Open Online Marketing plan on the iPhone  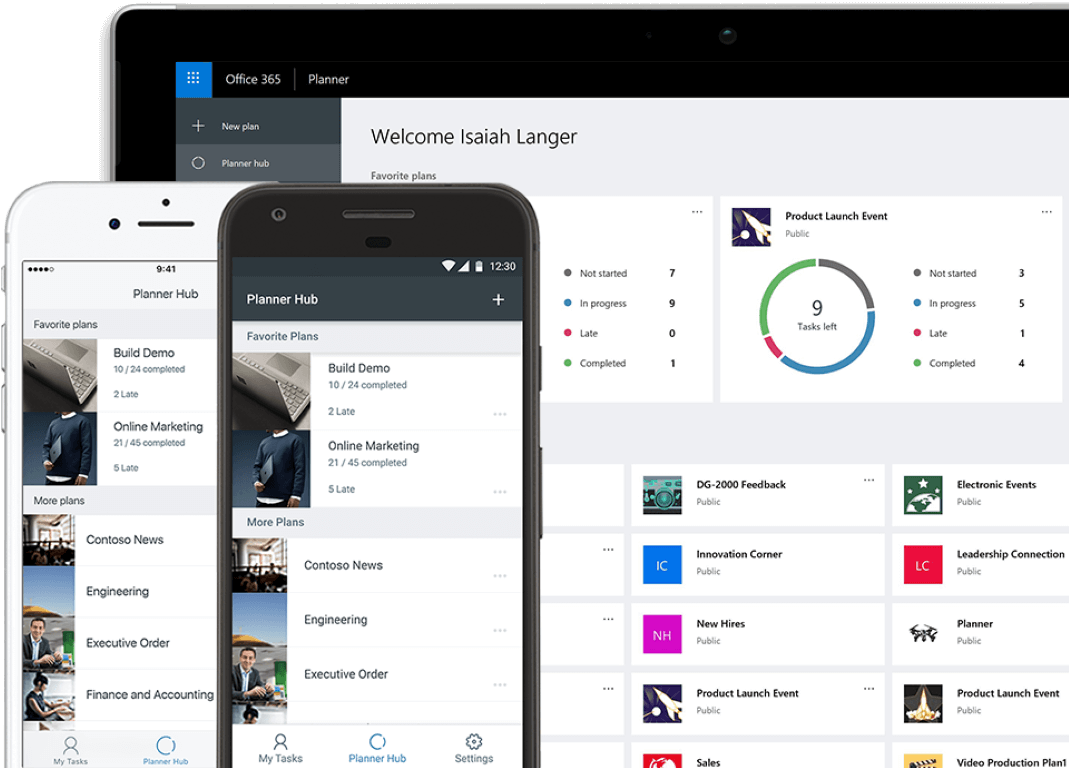120,449
